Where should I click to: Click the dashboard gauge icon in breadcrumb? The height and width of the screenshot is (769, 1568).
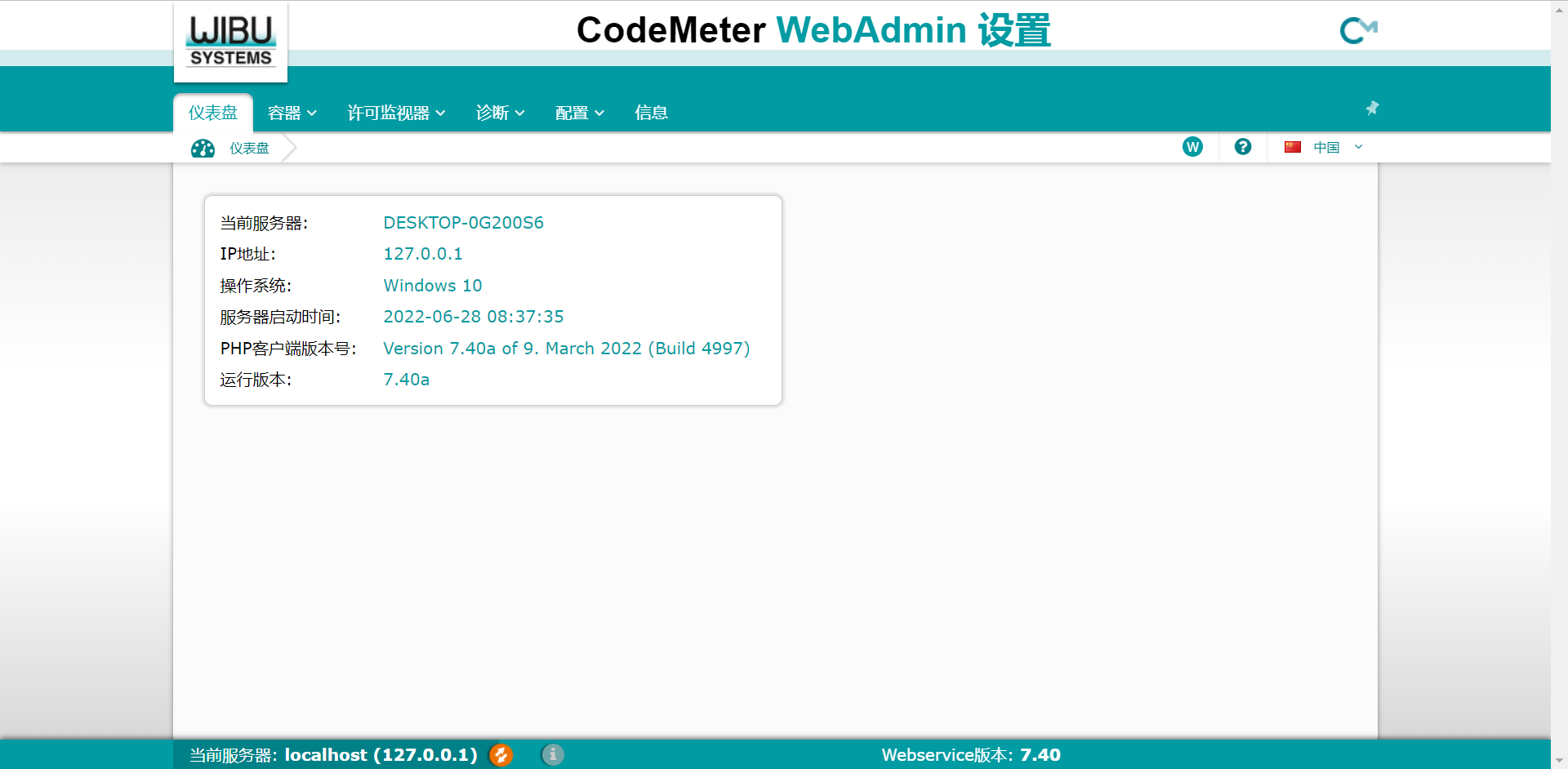click(203, 148)
